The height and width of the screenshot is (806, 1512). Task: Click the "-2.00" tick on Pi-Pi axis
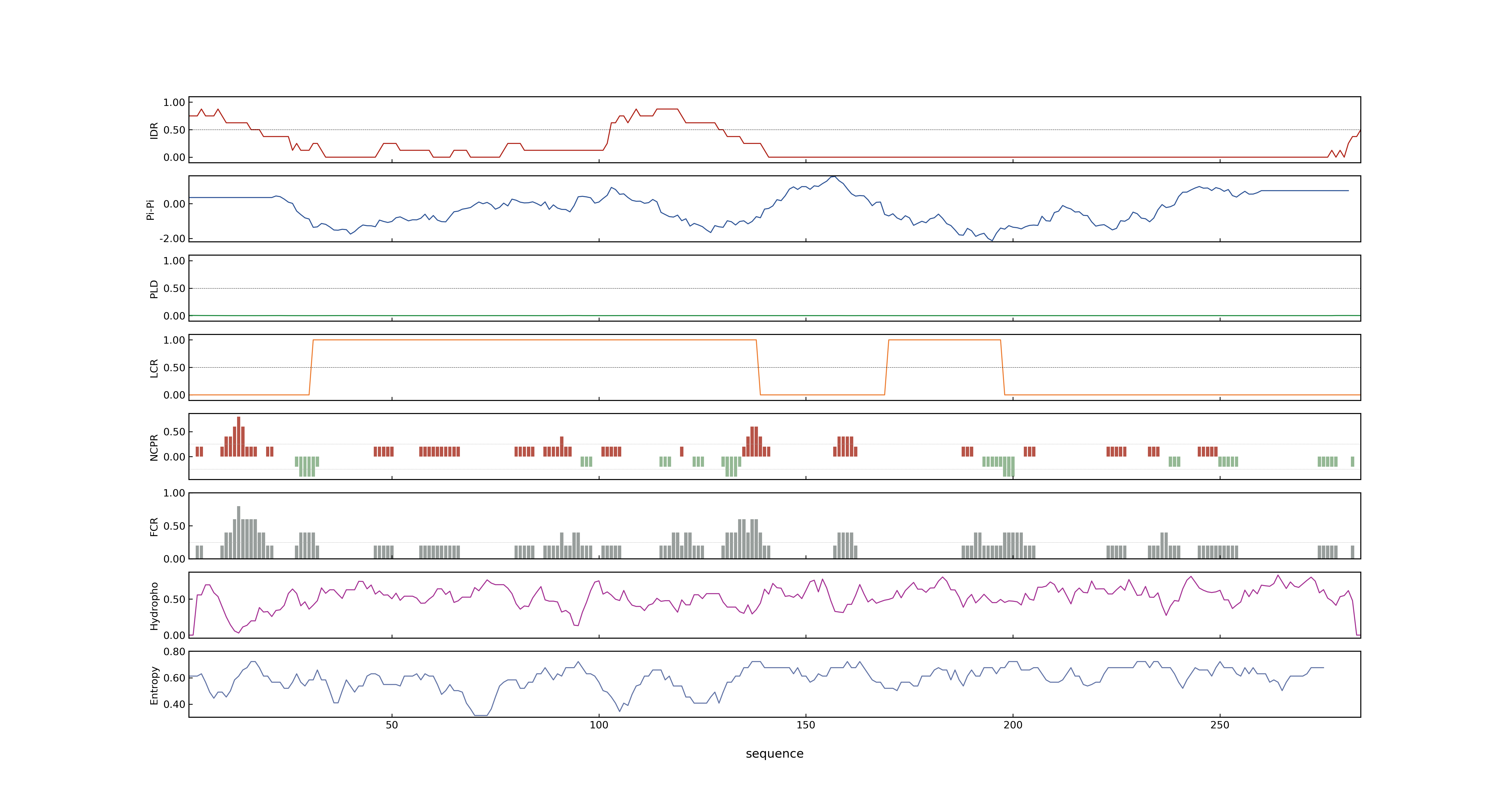[x=172, y=239]
